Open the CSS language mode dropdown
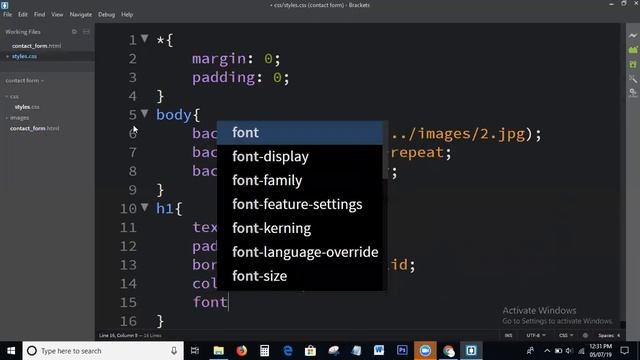Screen dimensions: 640x360 [x=566, y=335]
